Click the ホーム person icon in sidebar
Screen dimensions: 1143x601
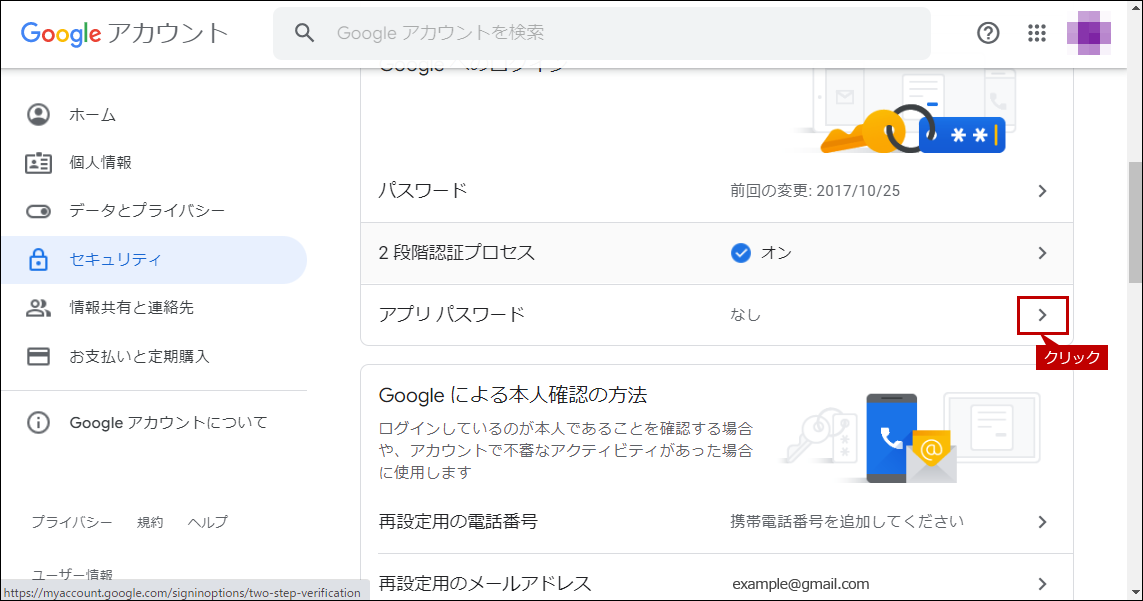click(x=39, y=115)
